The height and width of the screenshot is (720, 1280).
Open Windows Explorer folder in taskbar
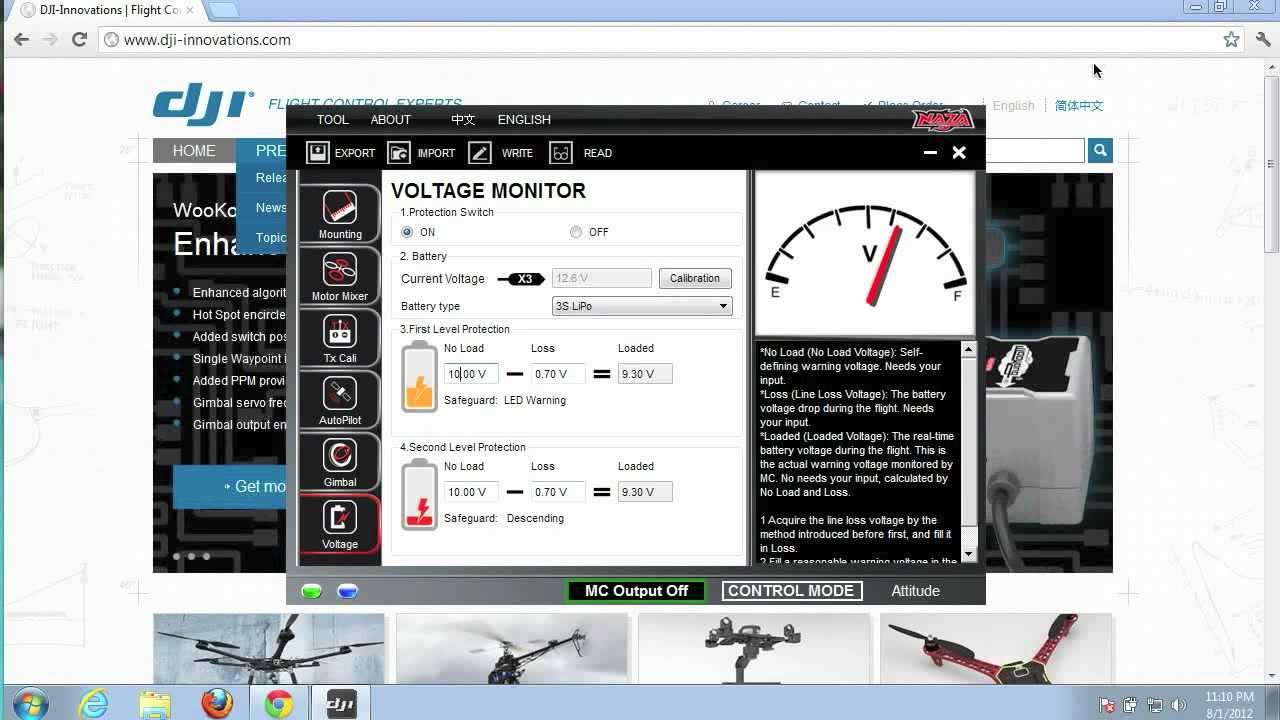[155, 704]
